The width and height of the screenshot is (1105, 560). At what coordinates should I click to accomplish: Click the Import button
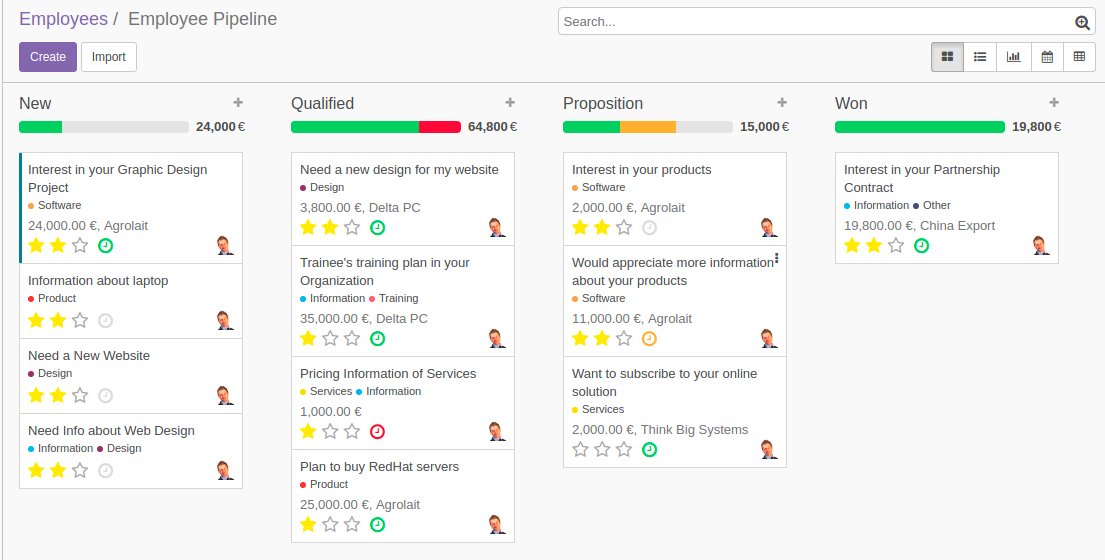point(109,57)
